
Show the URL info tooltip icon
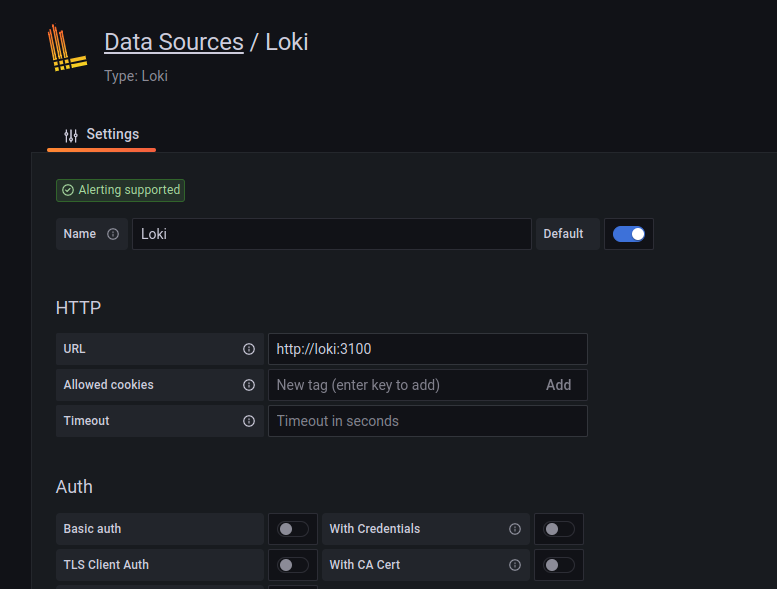pos(249,349)
